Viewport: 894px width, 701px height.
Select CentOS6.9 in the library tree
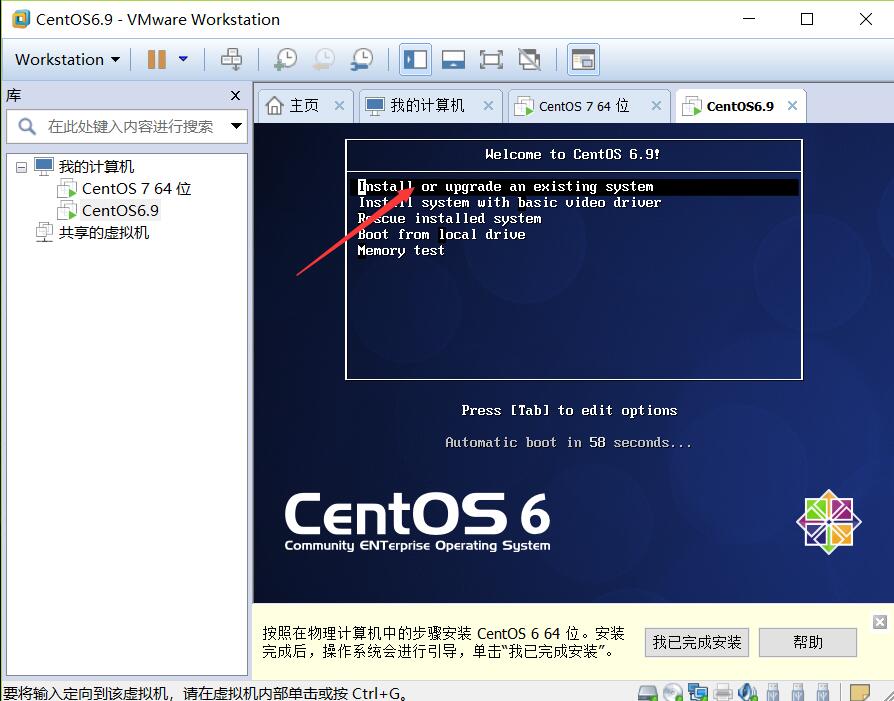[x=120, y=210]
